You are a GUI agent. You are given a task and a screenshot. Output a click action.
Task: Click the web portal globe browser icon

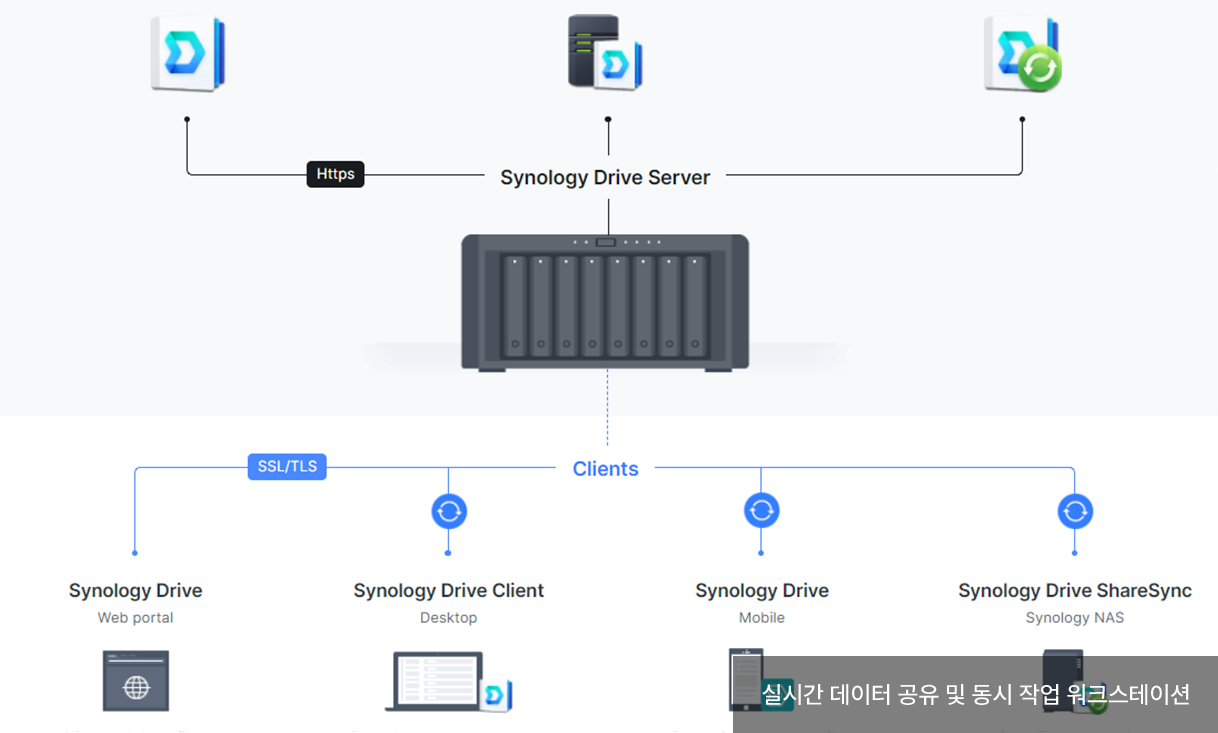coord(136,680)
